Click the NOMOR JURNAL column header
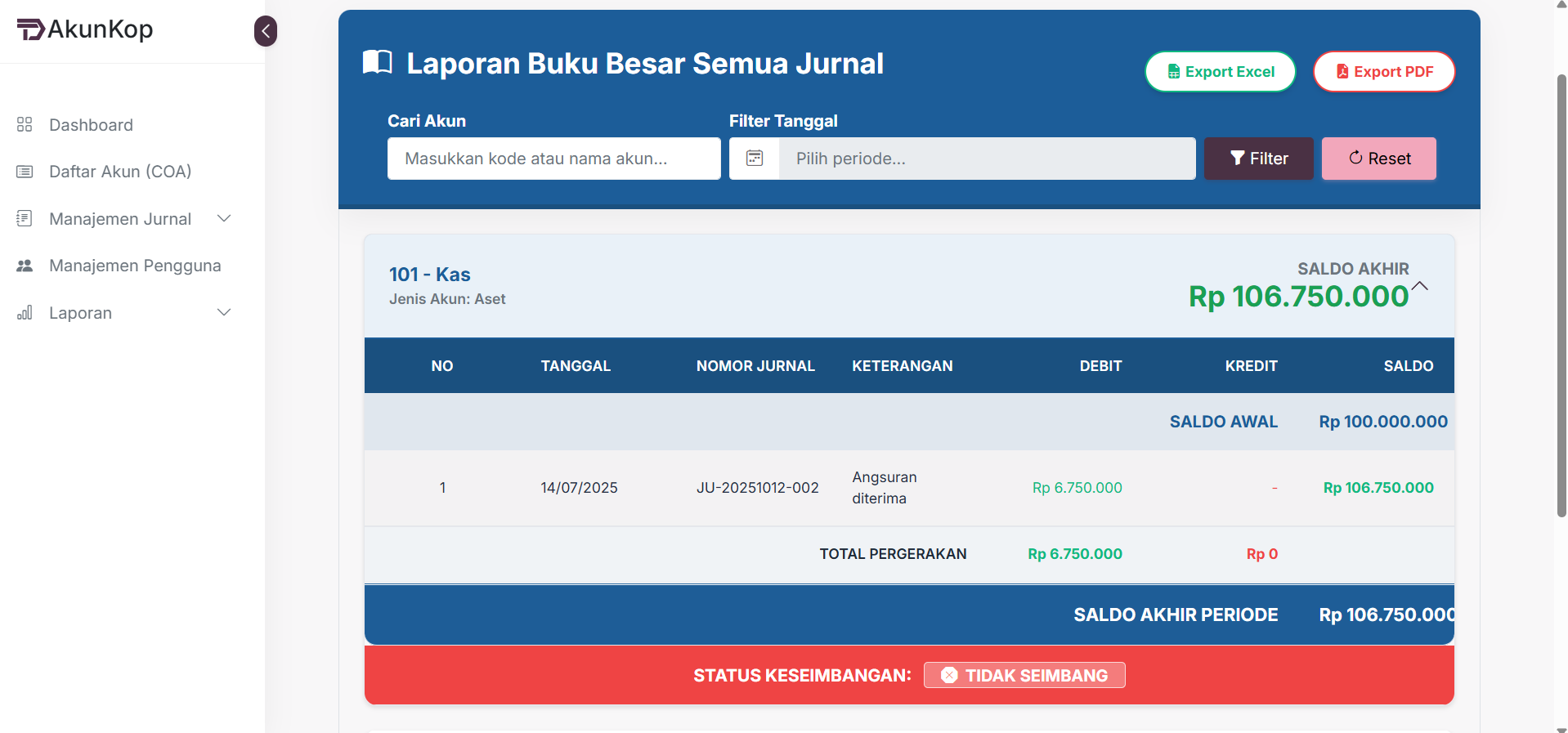The image size is (1568, 733). [755, 366]
